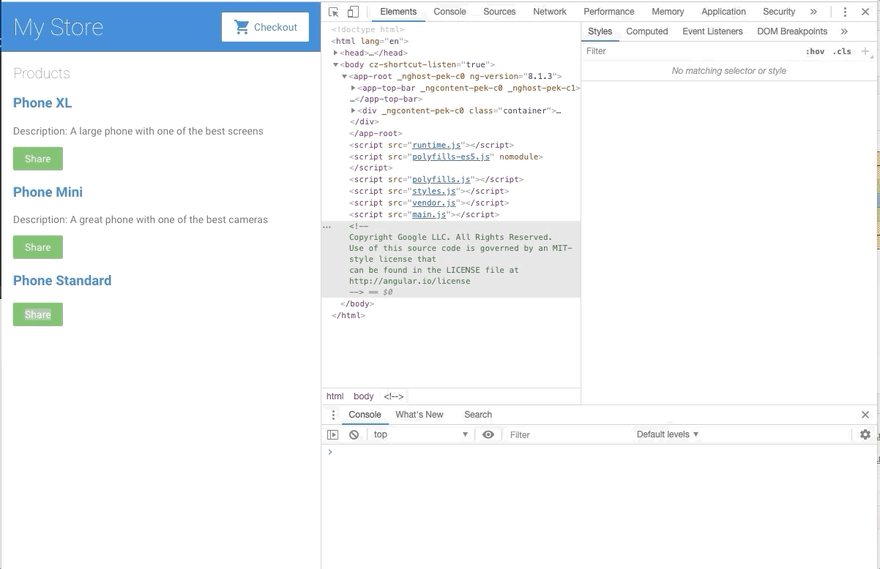Screen dimensions: 880x569
Task: Select drawer Console tab
Action: tap(365, 415)
